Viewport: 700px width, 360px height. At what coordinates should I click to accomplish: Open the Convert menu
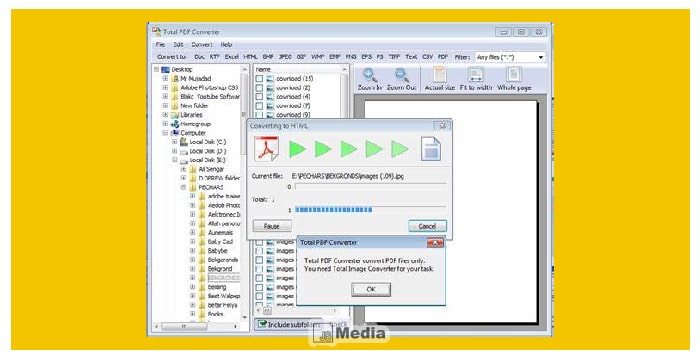click(202, 45)
